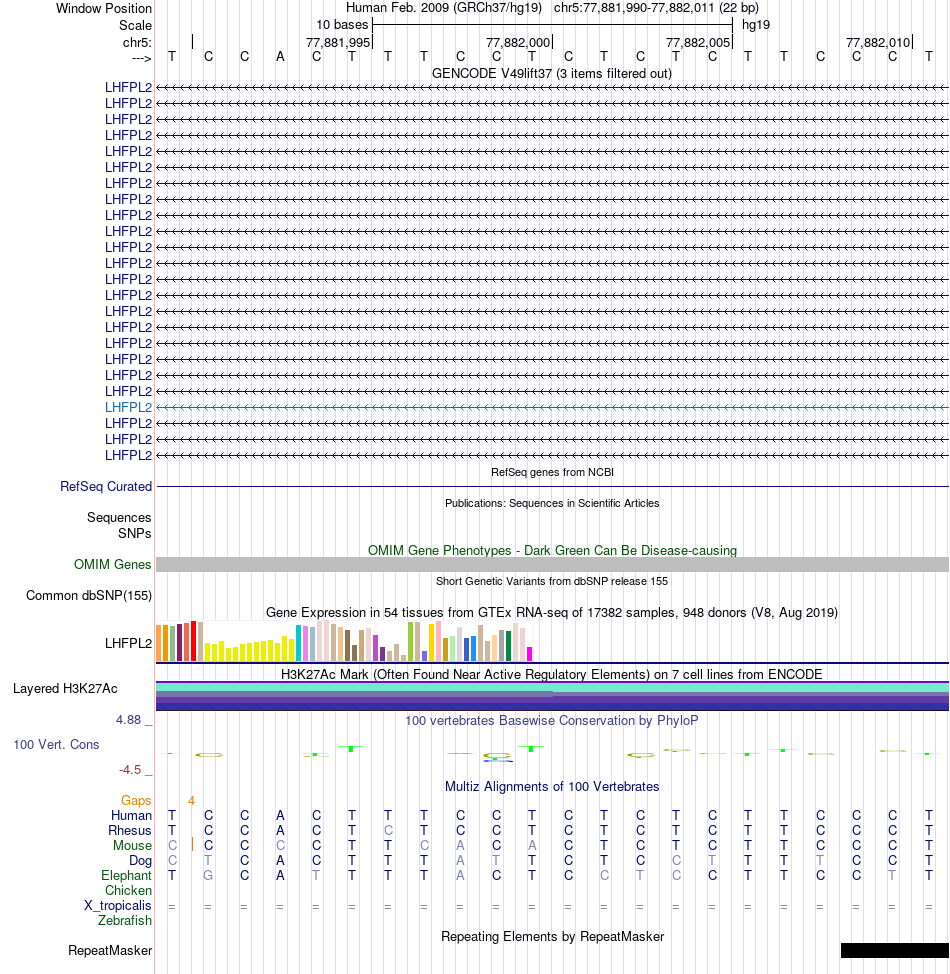Click the 'Zebrafish' alignment row label
The height and width of the screenshot is (974, 950).
[x=124, y=921]
